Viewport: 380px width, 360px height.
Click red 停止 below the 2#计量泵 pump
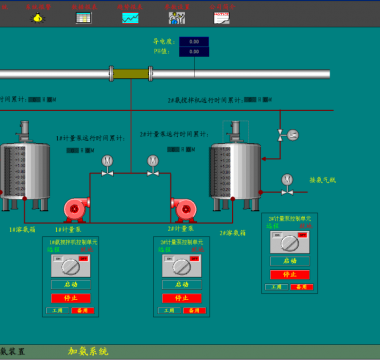[x=182, y=298]
